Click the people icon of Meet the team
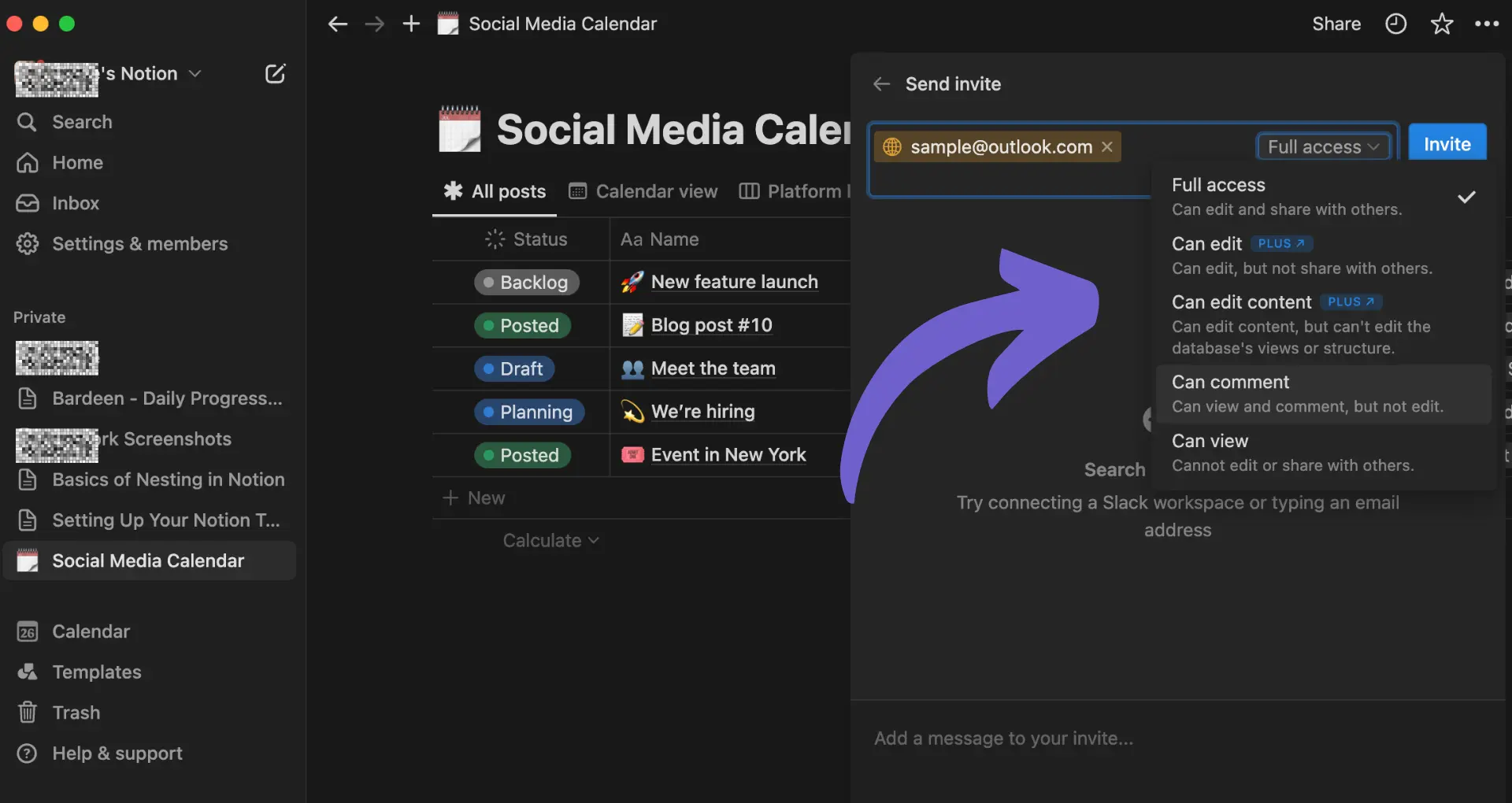The image size is (1512, 803). coord(632,368)
